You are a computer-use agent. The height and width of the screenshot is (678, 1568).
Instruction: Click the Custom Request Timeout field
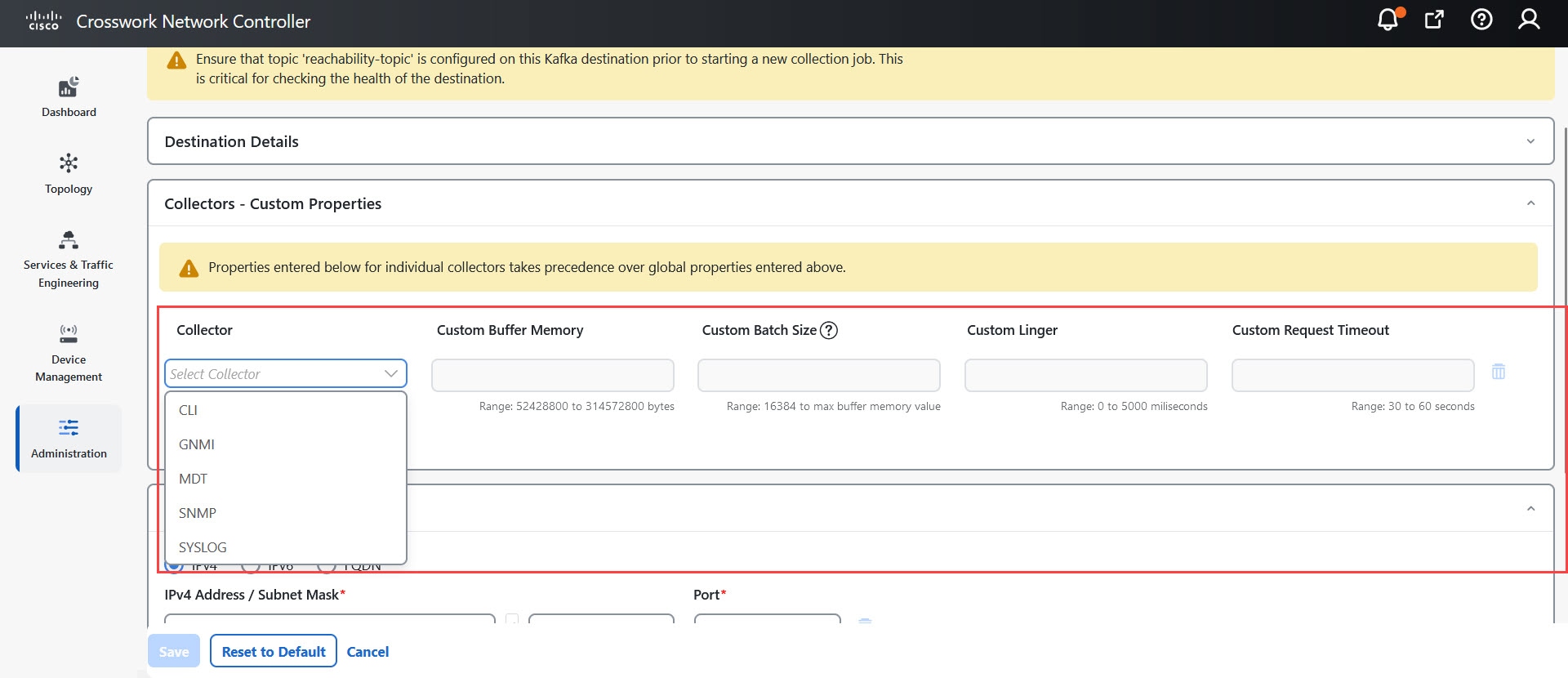1353,375
